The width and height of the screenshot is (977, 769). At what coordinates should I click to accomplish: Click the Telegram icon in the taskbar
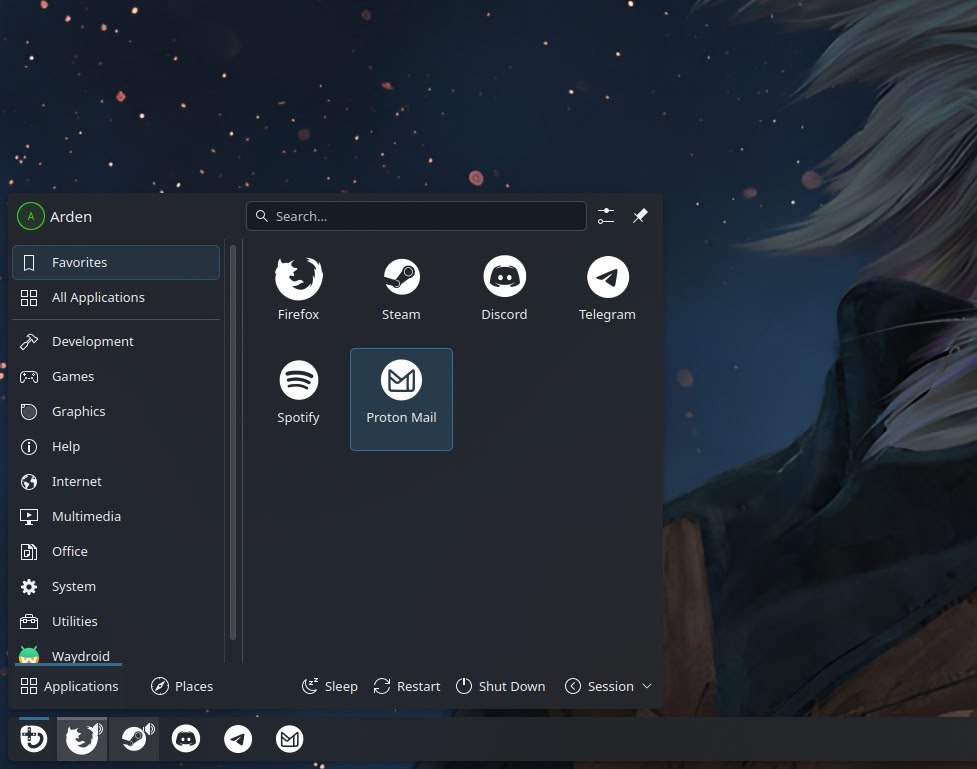[237, 740]
